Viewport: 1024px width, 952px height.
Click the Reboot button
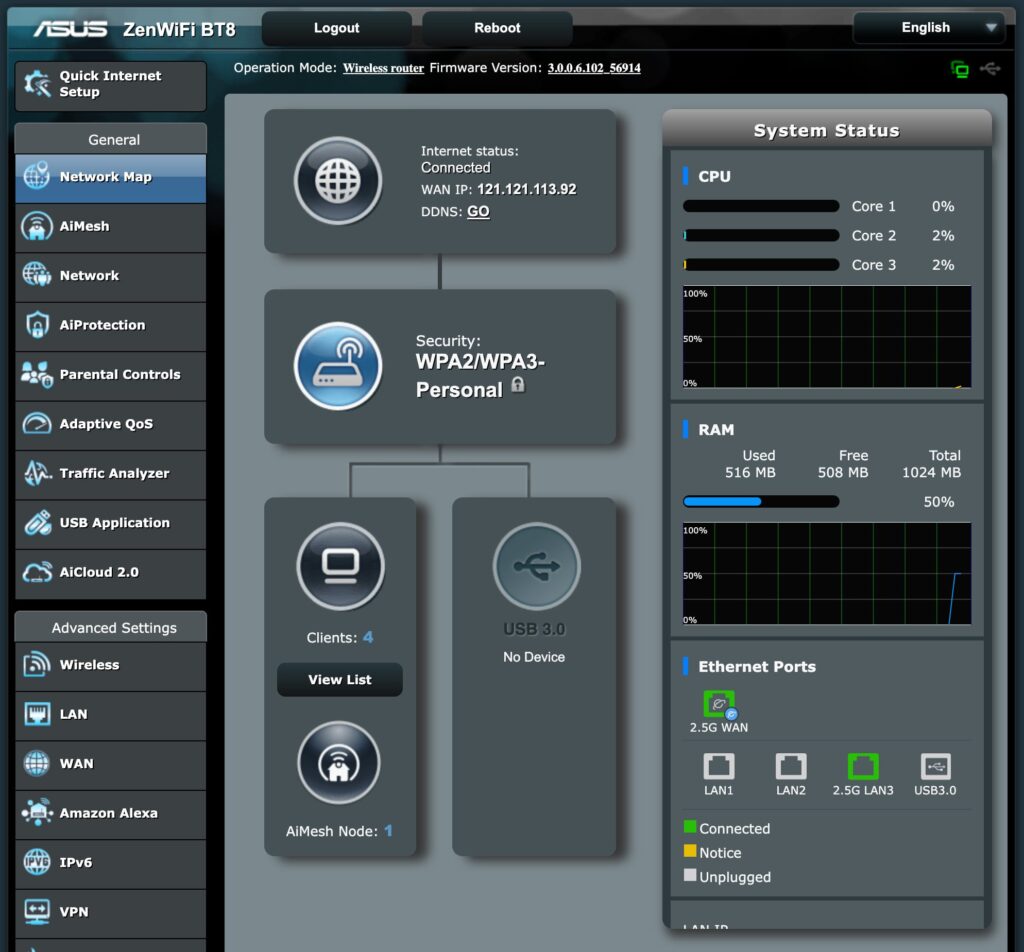point(497,28)
